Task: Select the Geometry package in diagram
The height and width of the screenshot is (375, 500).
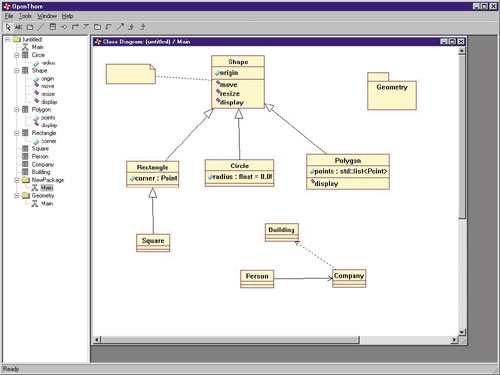Action: click(392, 91)
